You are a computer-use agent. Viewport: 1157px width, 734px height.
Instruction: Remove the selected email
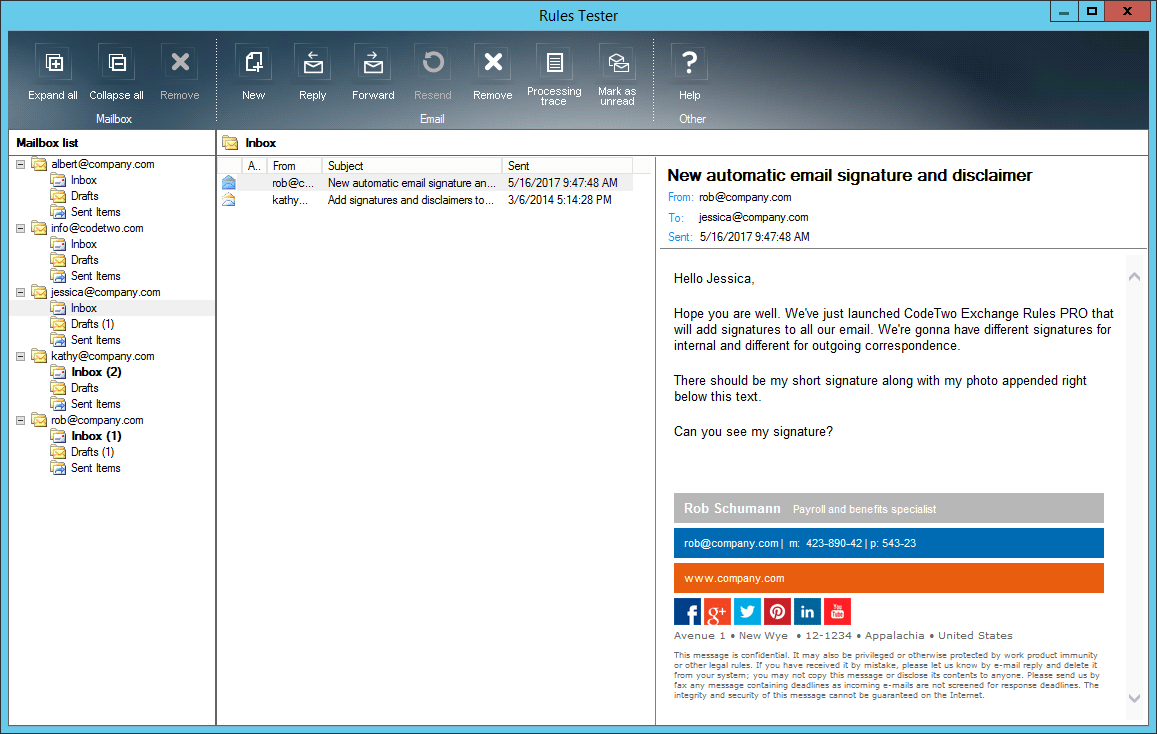pos(492,62)
